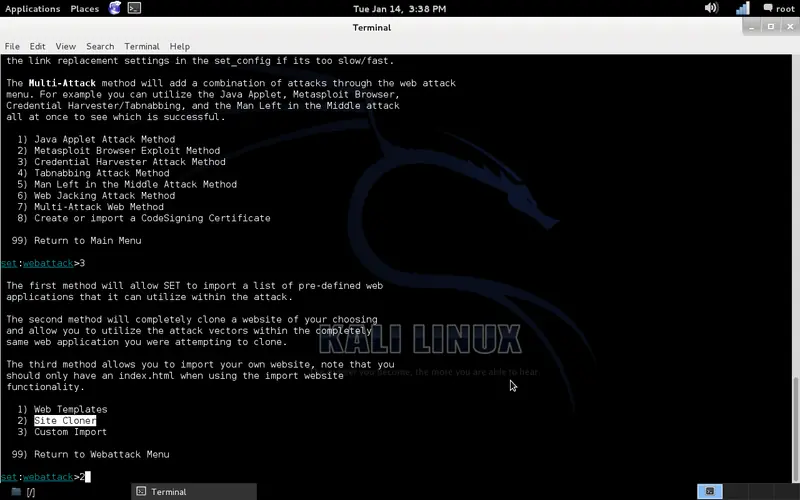Click the workspace switcher active workspace
The image size is (800, 500).
[x=710, y=492]
